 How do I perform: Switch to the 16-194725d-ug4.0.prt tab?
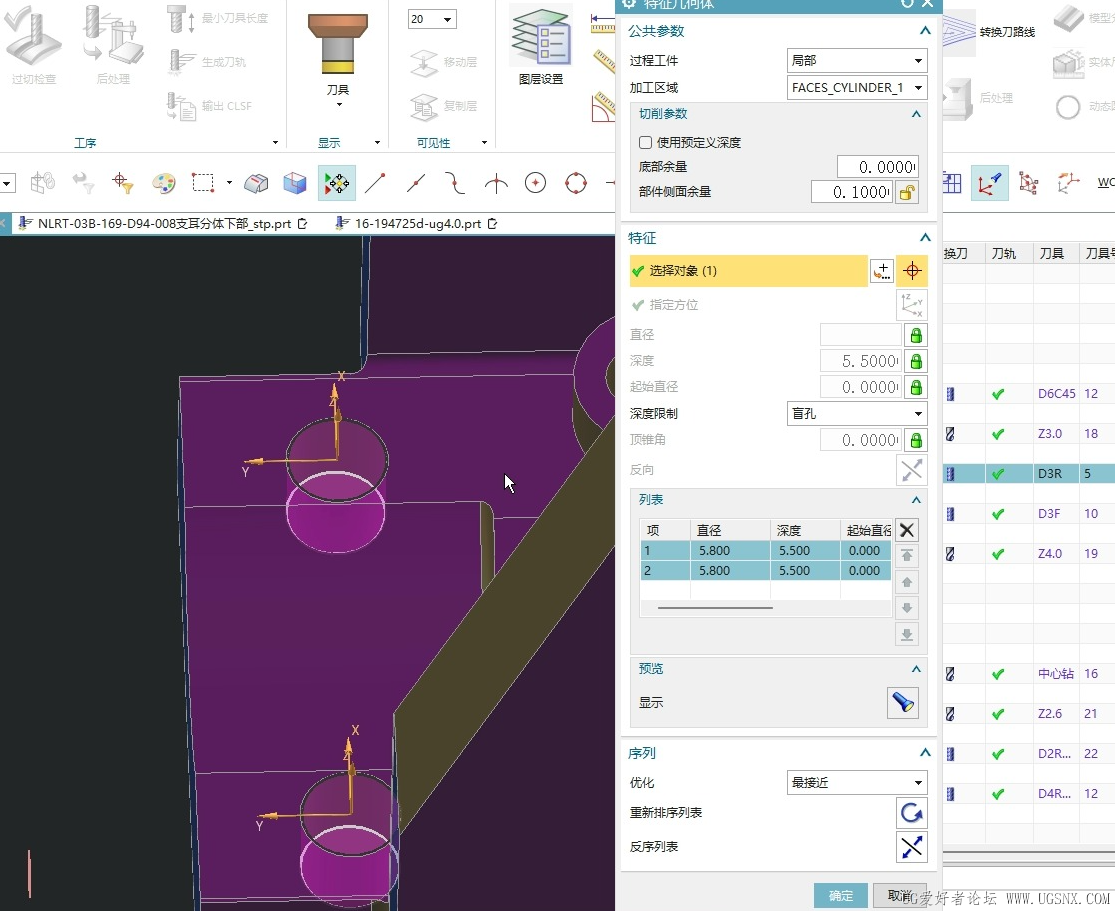[x=416, y=223]
